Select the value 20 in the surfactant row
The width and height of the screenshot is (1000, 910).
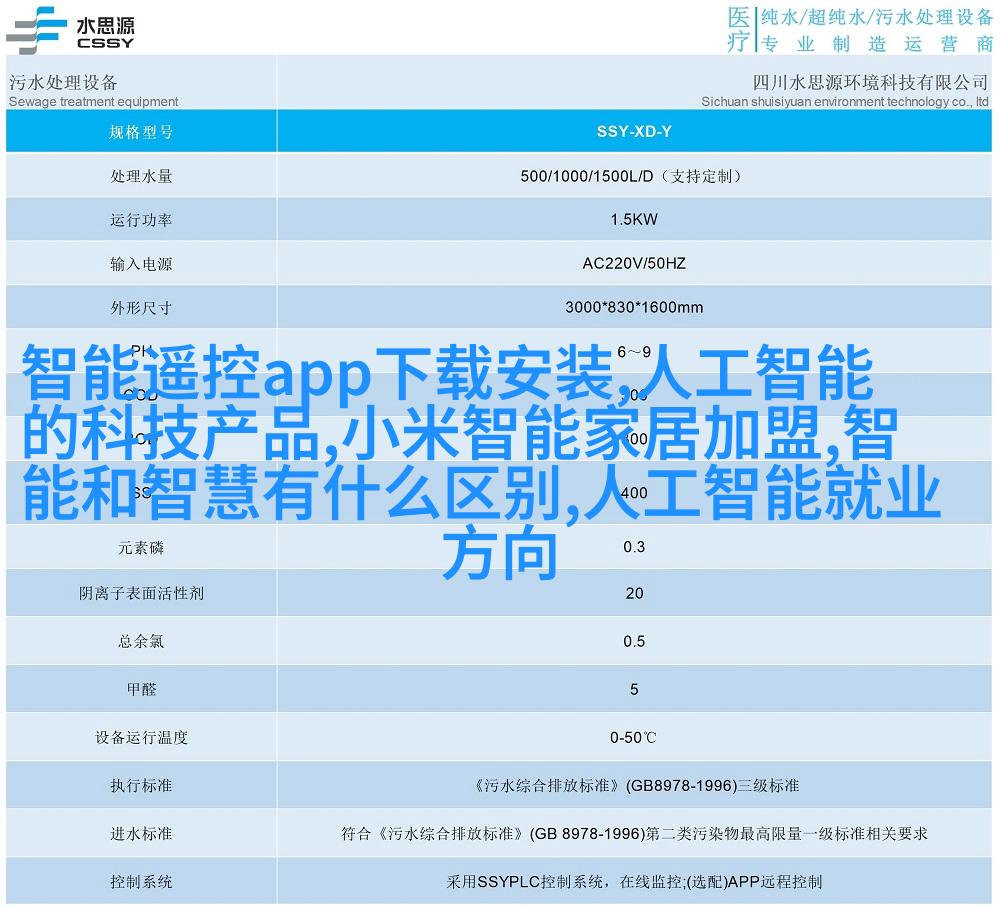(634, 594)
